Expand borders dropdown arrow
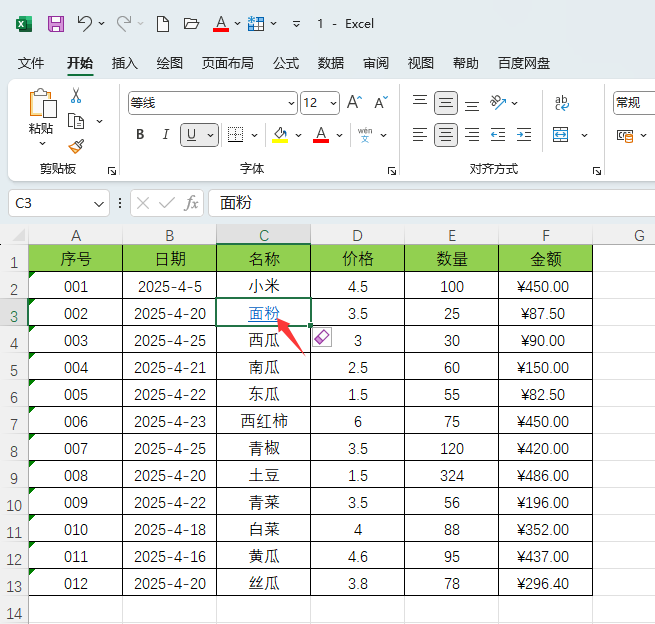655x624 pixels. pos(254,135)
